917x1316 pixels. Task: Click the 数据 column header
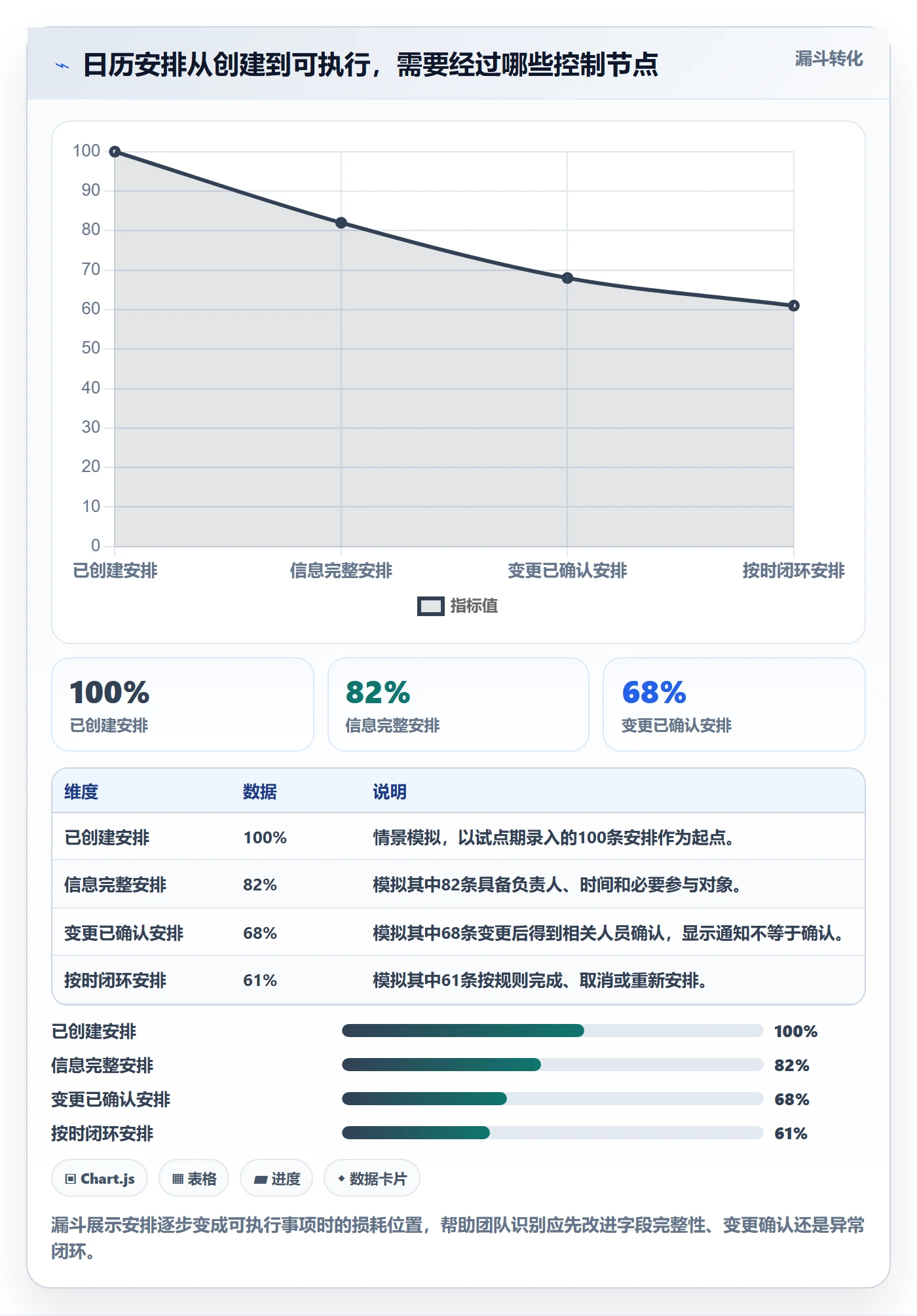[x=260, y=792]
